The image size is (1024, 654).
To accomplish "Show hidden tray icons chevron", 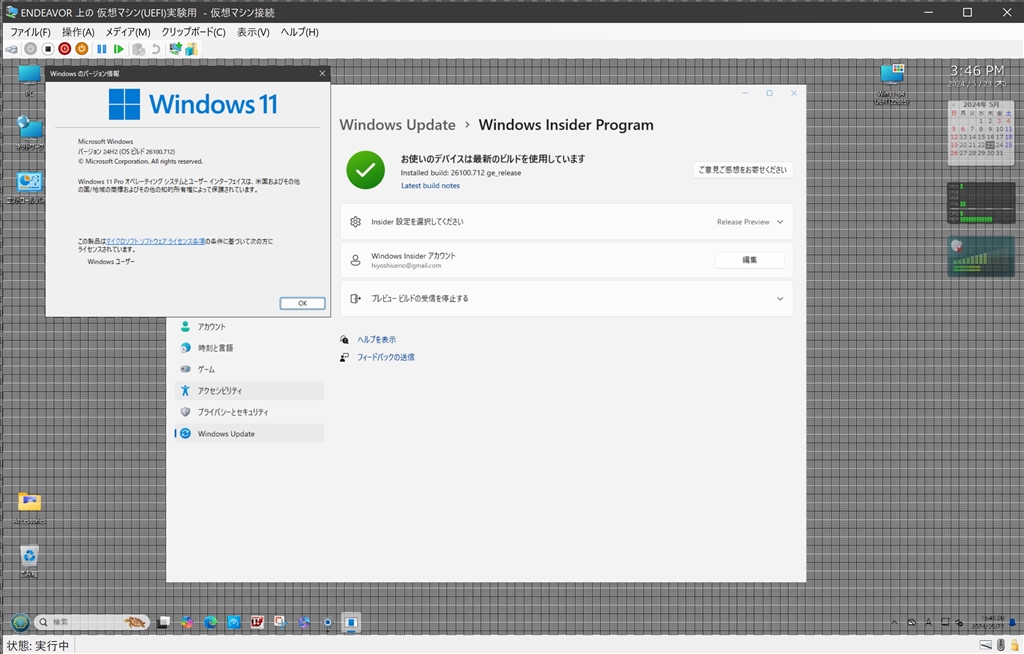I will 894,623.
